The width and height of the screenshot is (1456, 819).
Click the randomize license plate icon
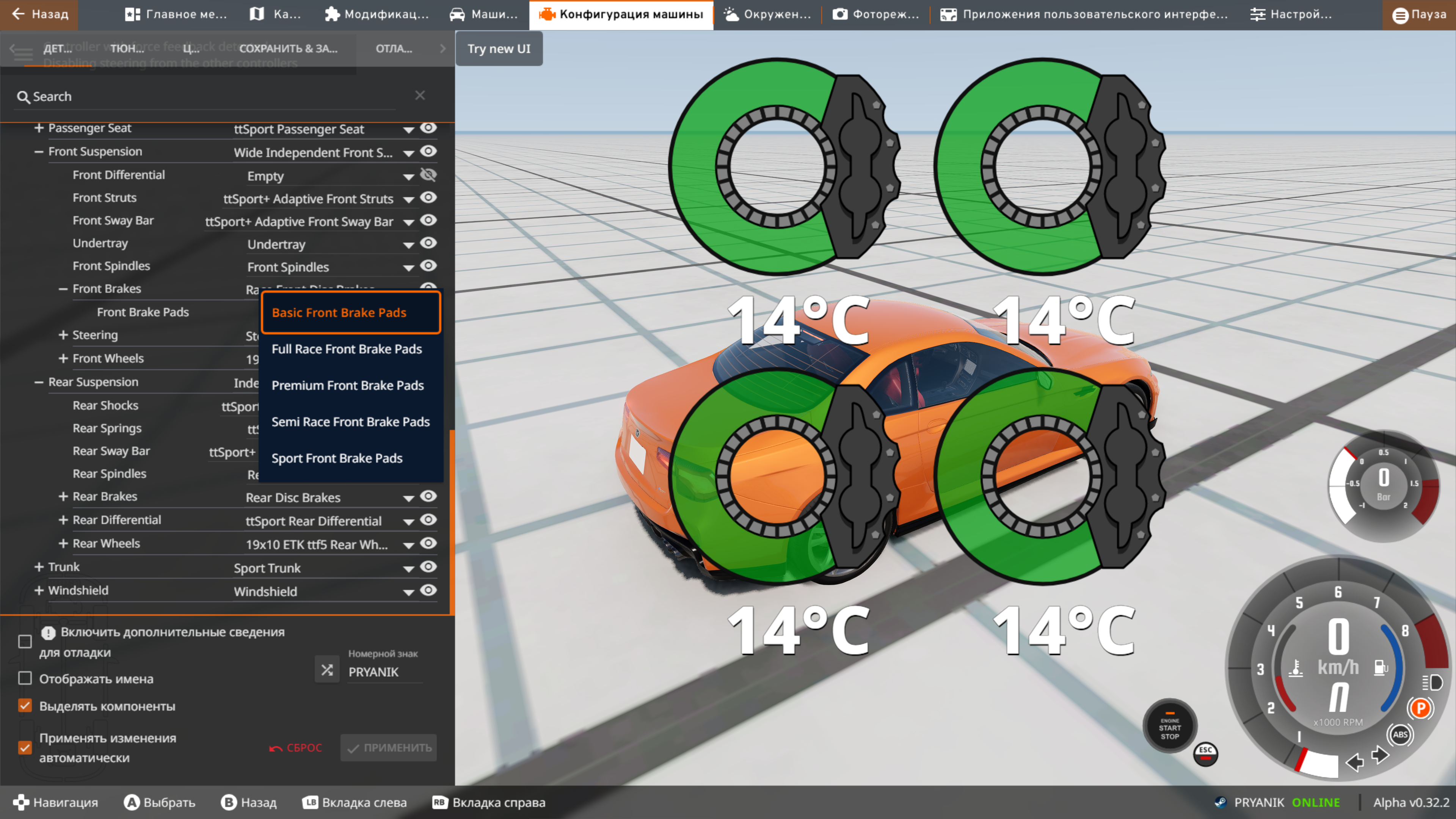click(327, 670)
